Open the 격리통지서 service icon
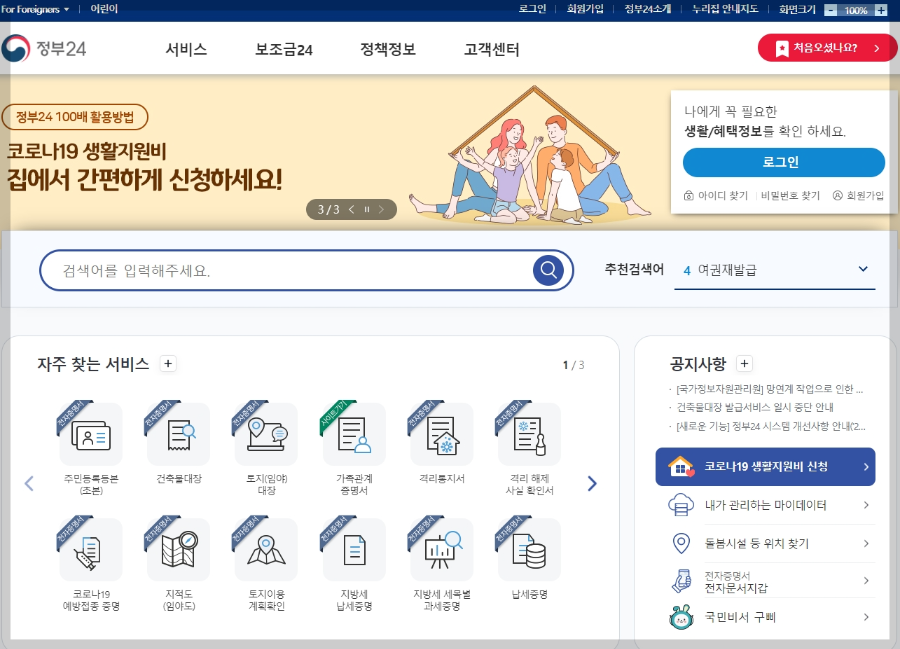The width and height of the screenshot is (900, 649). pyautogui.click(x=441, y=434)
